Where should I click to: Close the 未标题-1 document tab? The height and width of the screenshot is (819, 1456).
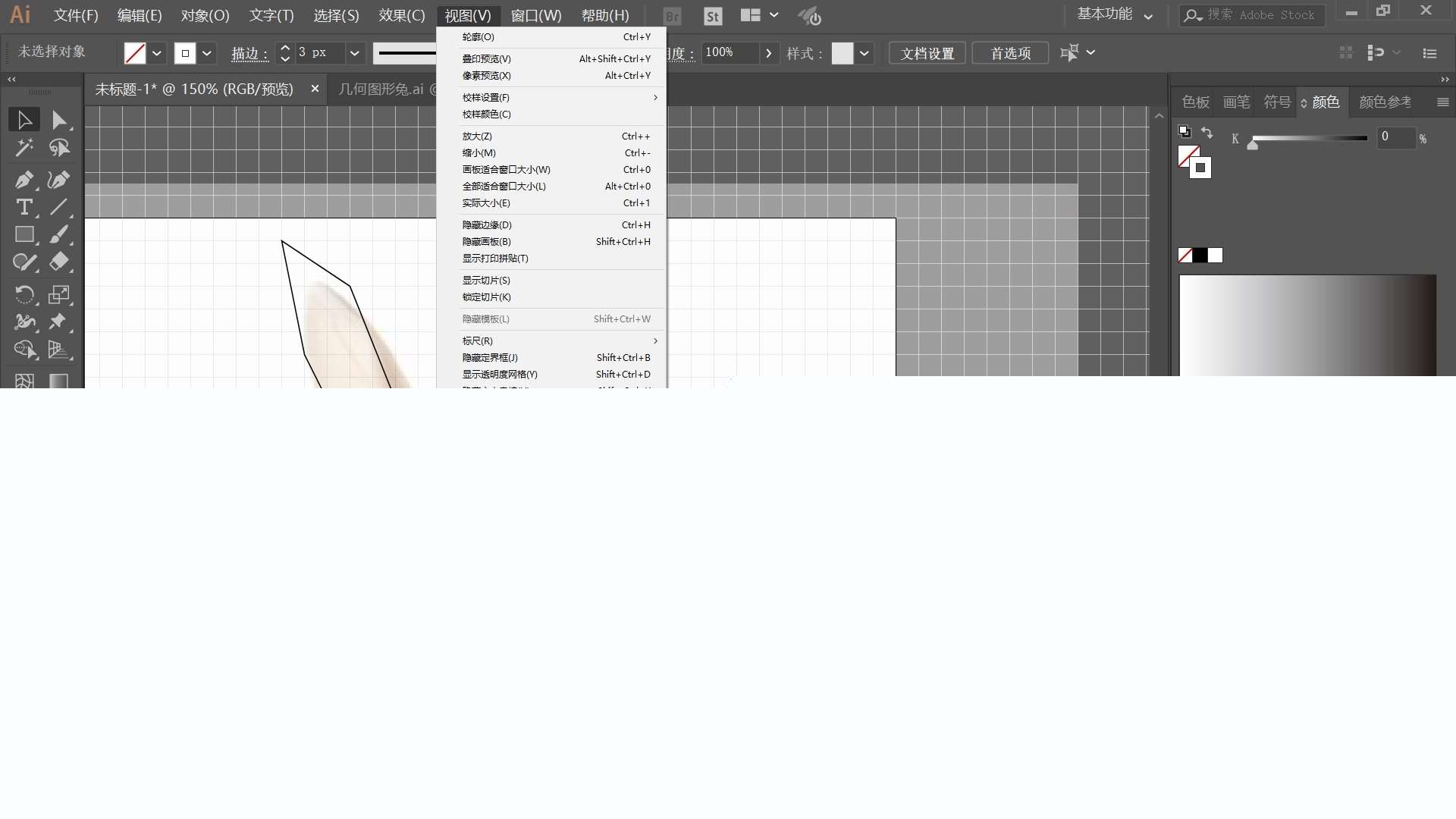(x=315, y=89)
